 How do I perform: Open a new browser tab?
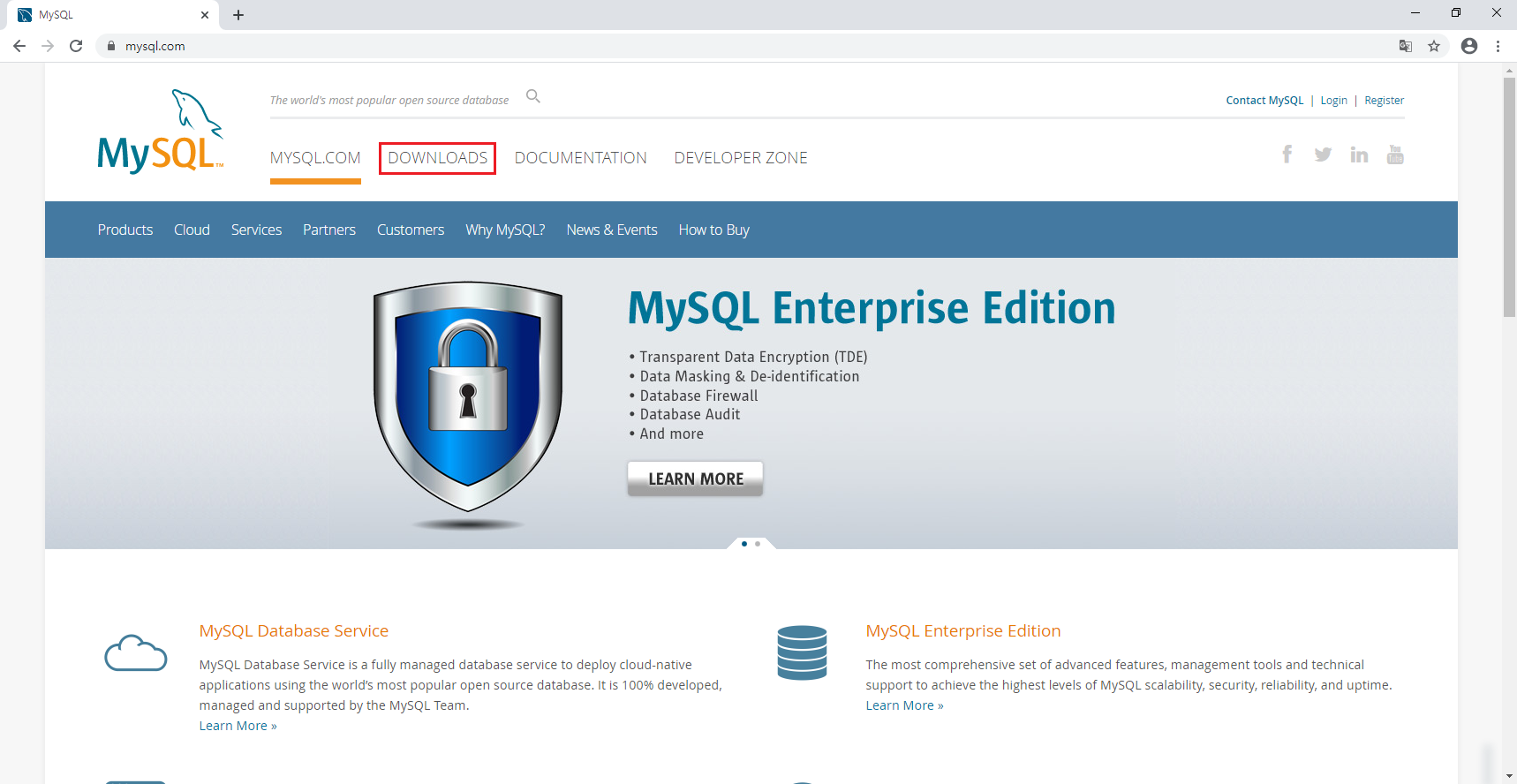point(238,15)
